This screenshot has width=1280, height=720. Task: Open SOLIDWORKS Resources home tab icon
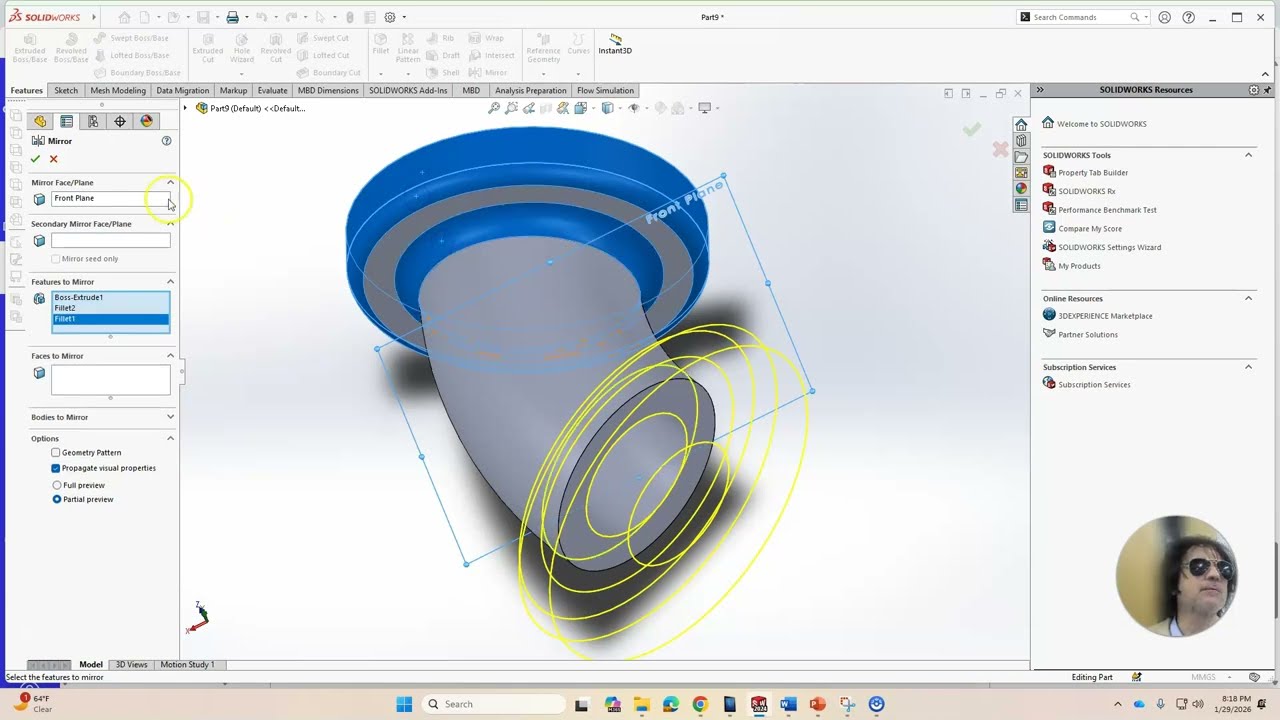[1021, 125]
